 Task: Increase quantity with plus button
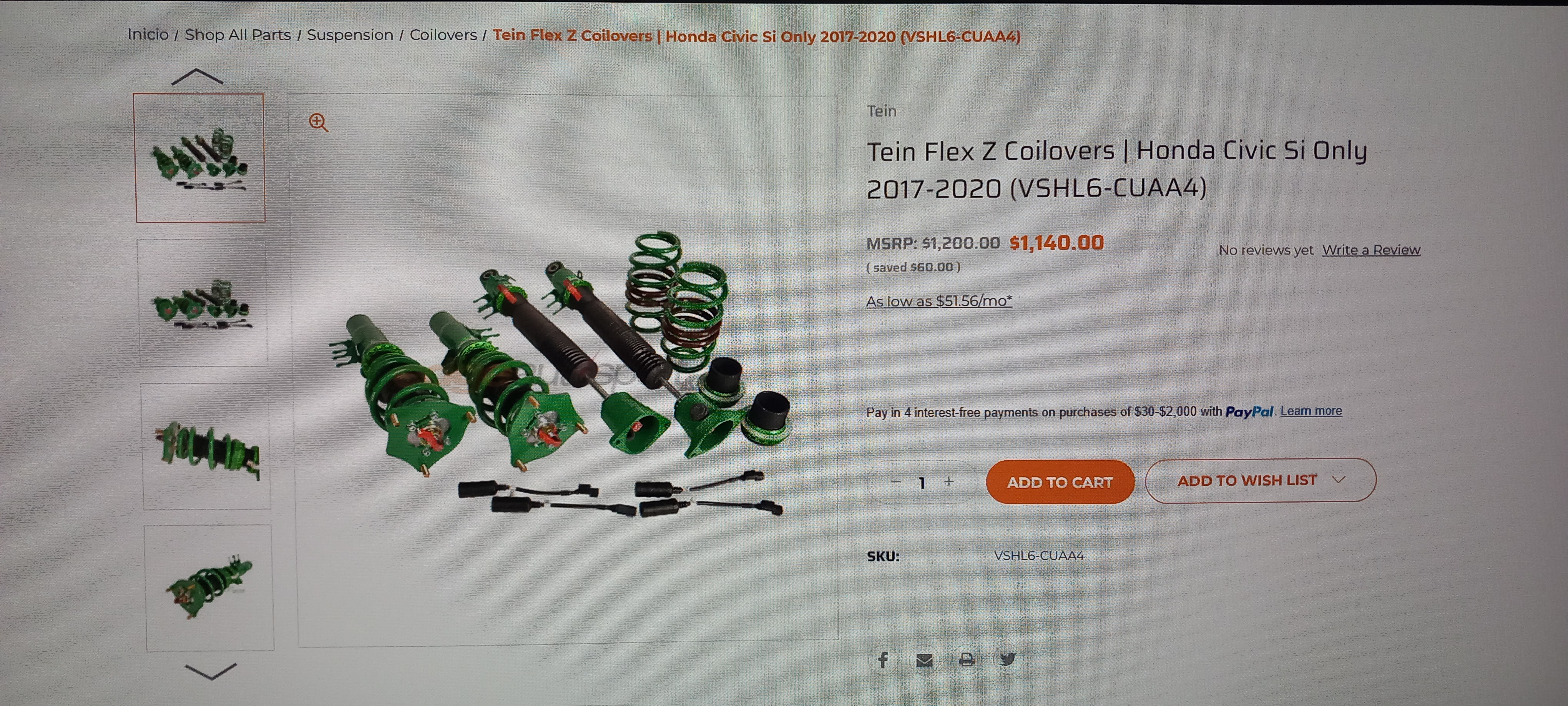(x=949, y=481)
